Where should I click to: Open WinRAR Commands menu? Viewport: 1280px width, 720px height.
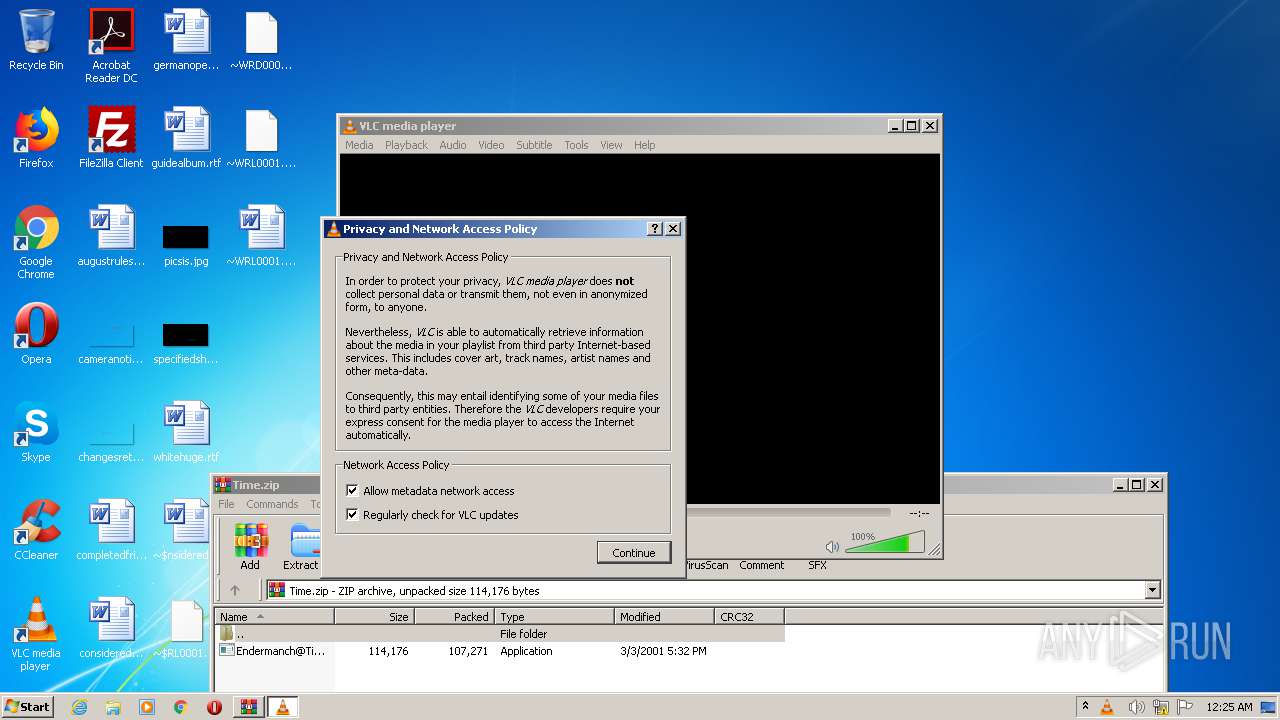click(x=272, y=504)
